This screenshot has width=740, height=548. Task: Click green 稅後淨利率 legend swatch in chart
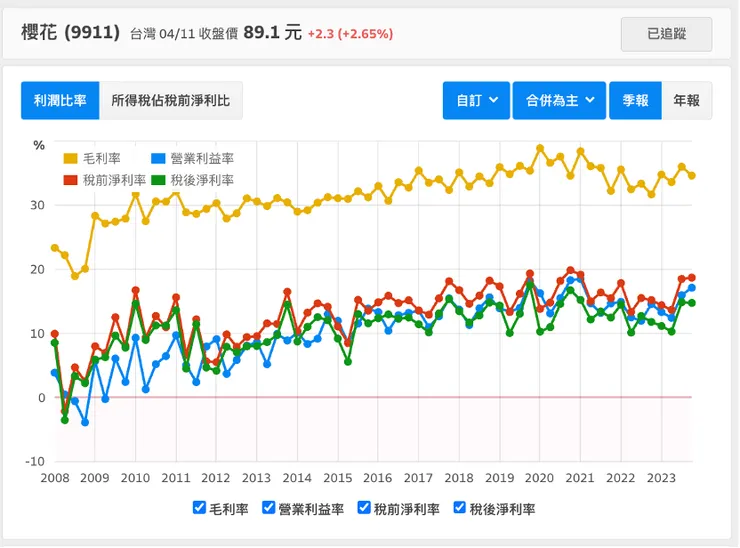pos(158,180)
